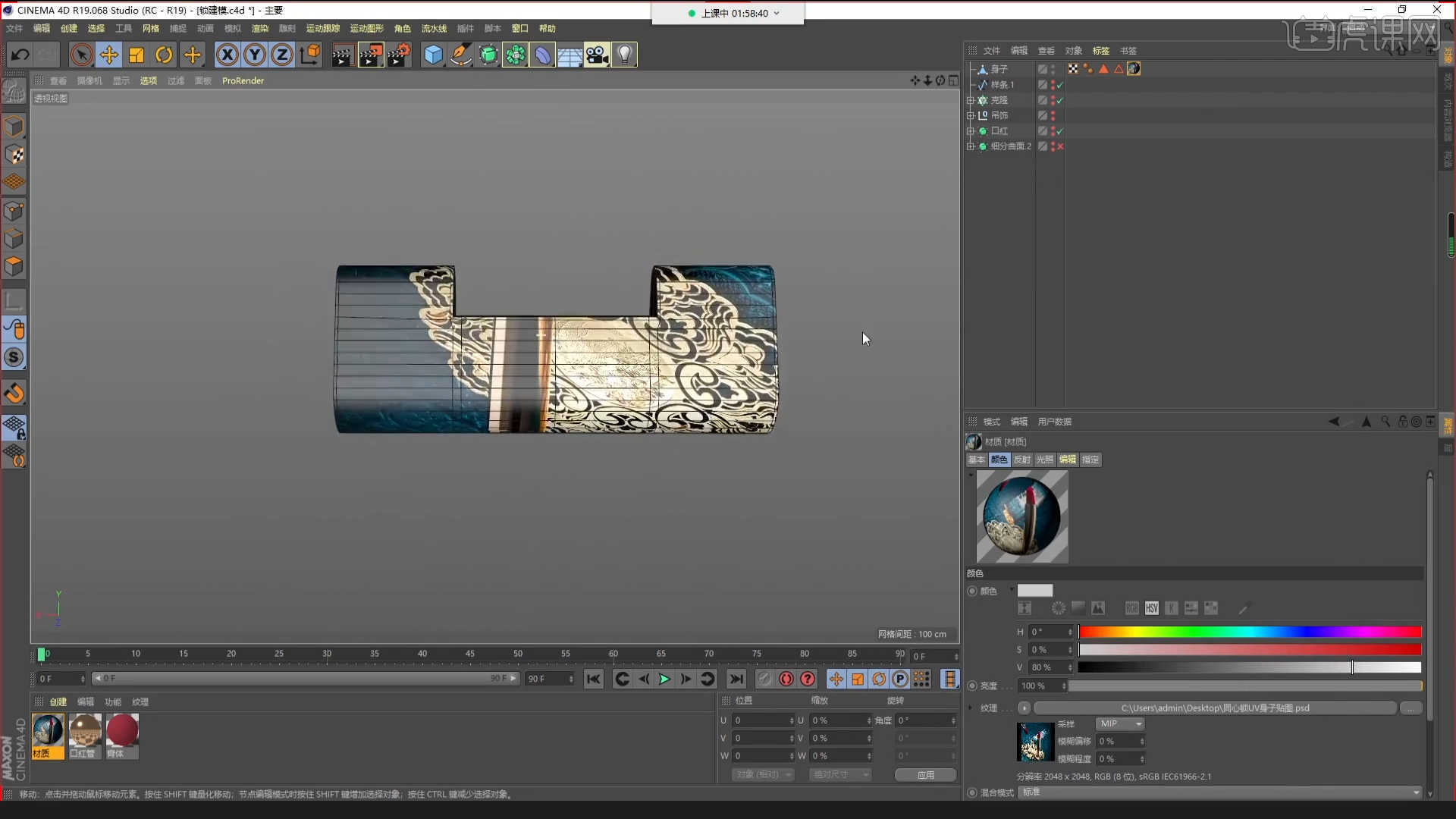Viewport: 1456px width, 819px height.
Task: Click the hue H slider bar
Action: (1250, 632)
